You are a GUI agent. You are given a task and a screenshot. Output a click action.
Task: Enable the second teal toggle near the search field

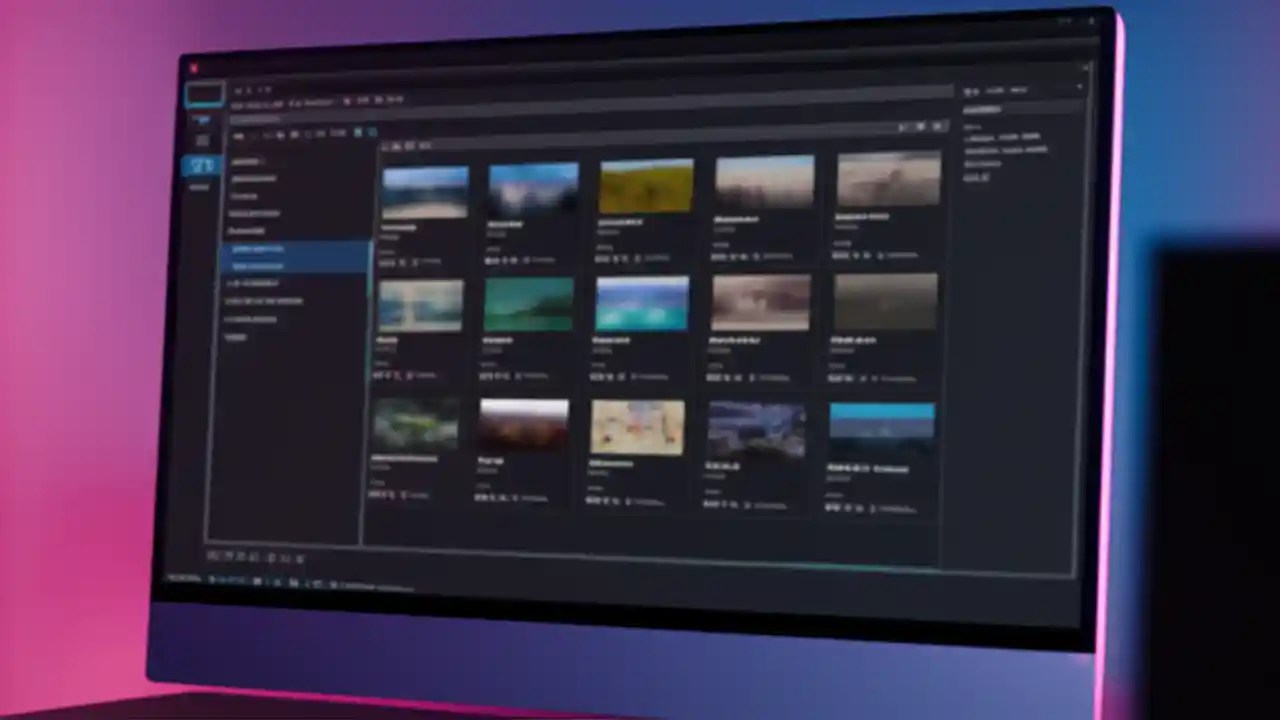372,132
